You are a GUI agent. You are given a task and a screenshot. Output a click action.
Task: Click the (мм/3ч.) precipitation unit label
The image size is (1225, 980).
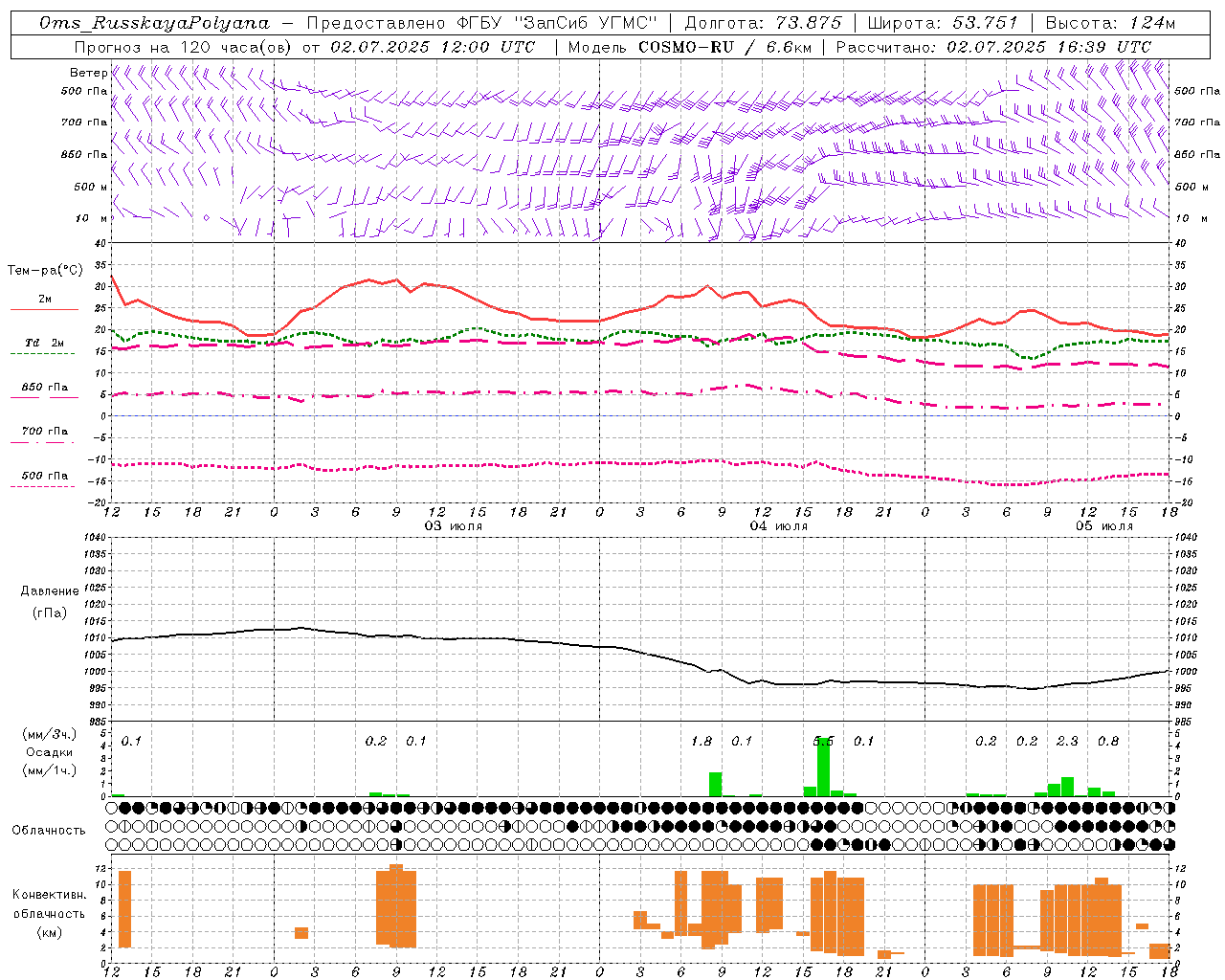click(49, 735)
